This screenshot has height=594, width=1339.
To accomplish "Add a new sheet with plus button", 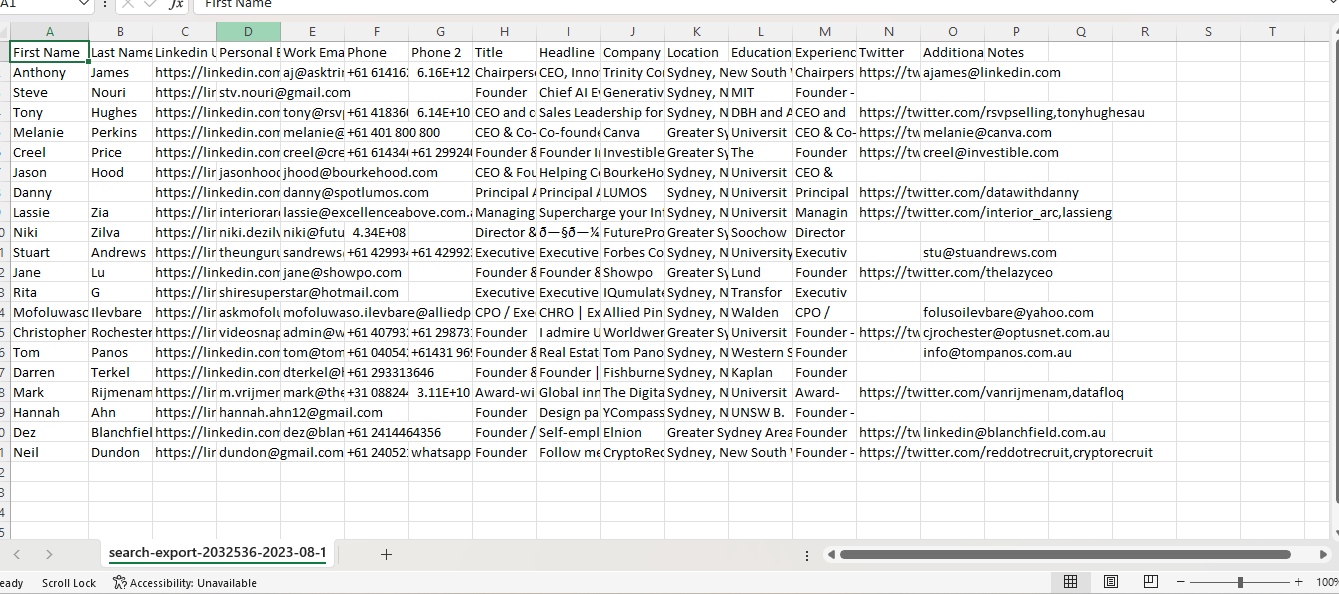I will 386,554.
